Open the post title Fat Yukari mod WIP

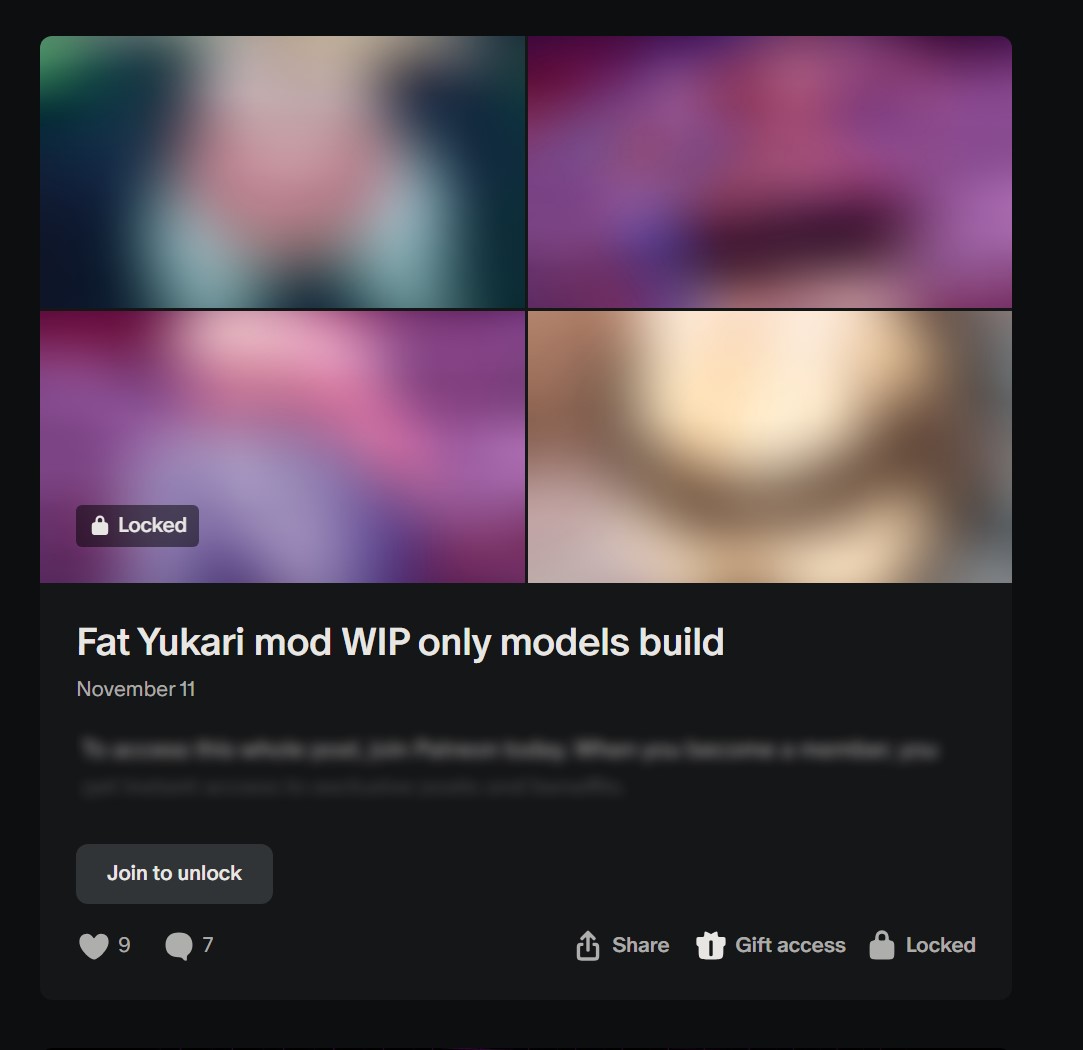[x=400, y=642]
